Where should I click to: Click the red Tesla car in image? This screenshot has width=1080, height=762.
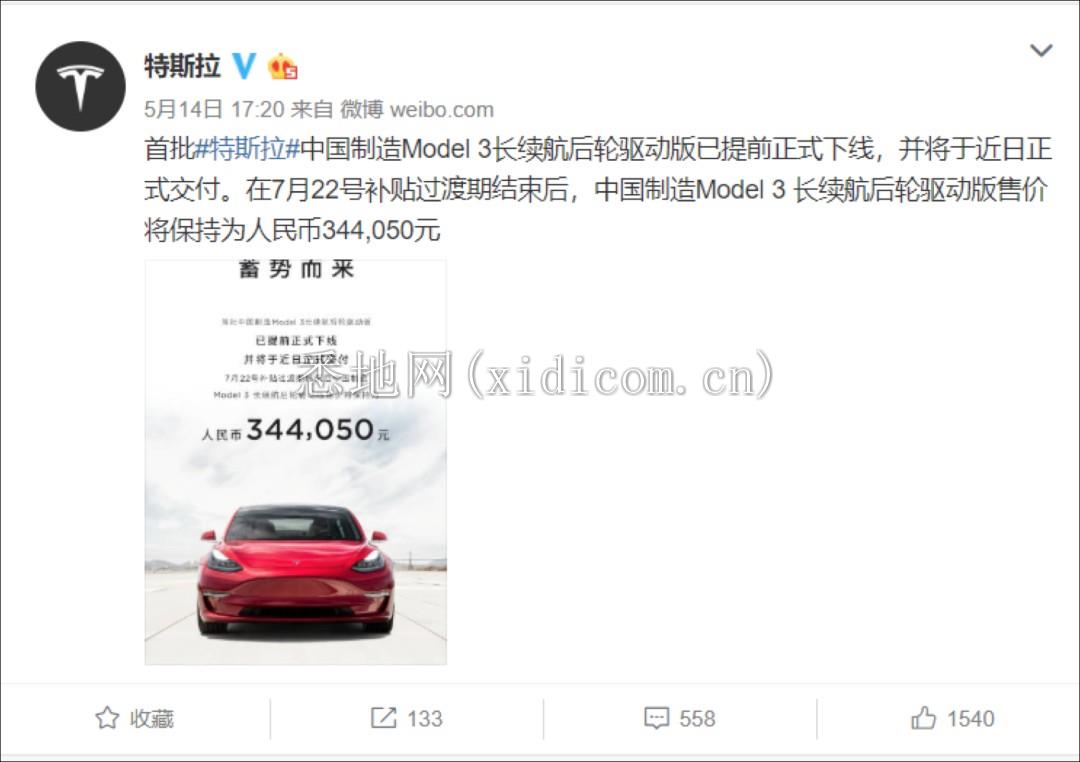point(295,568)
